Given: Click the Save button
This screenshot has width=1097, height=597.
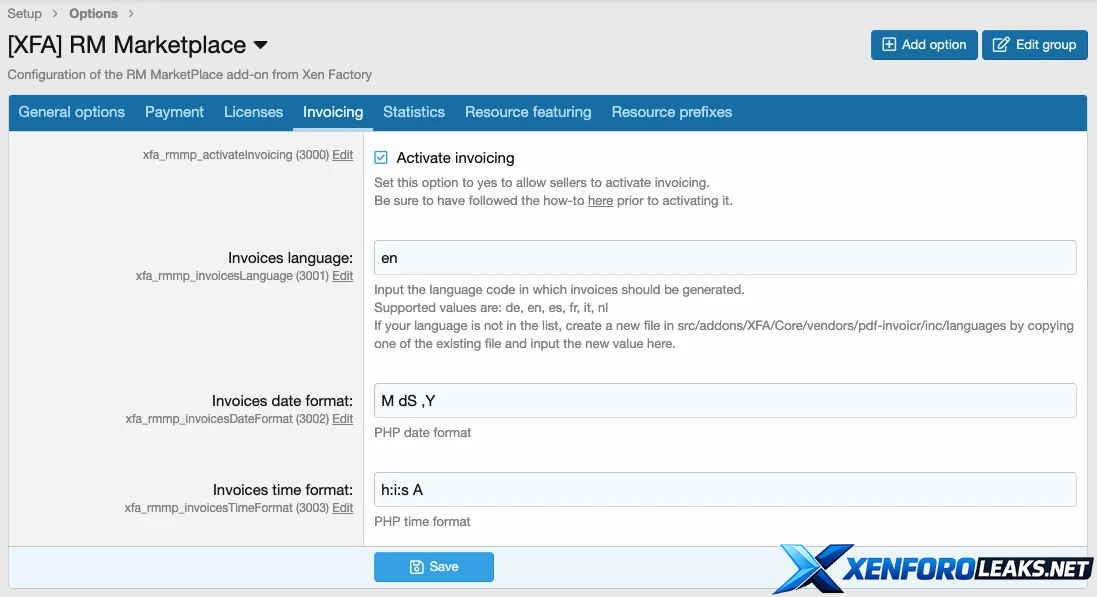Looking at the screenshot, I should tap(434, 567).
